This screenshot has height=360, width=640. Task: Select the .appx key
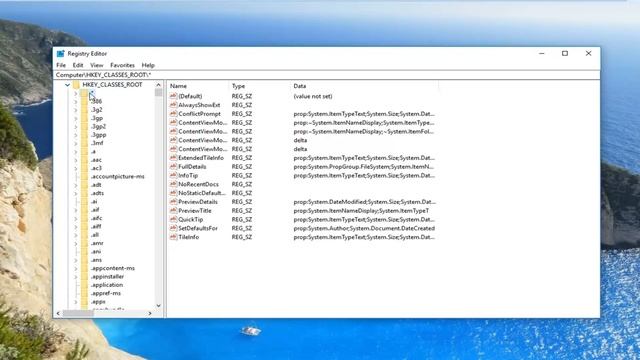click(98, 302)
